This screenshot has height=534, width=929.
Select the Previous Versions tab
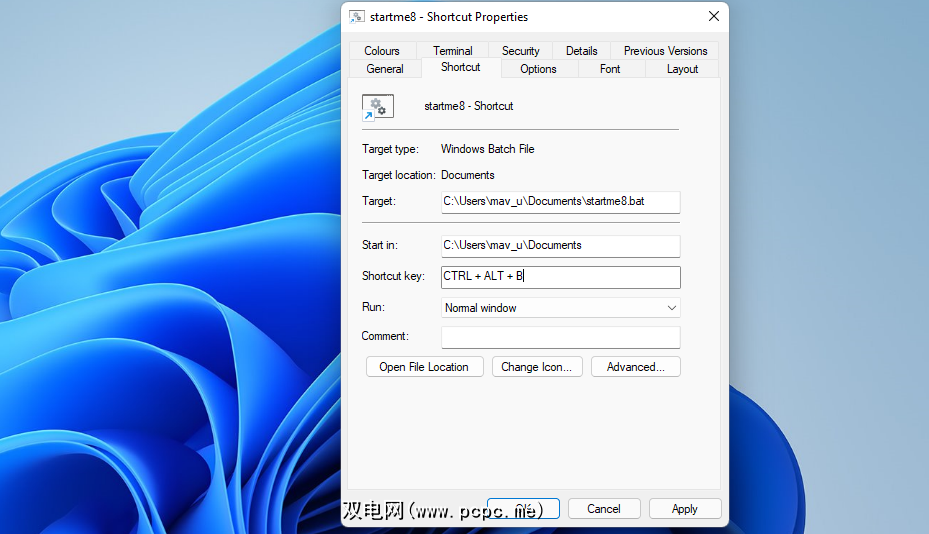[665, 51]
